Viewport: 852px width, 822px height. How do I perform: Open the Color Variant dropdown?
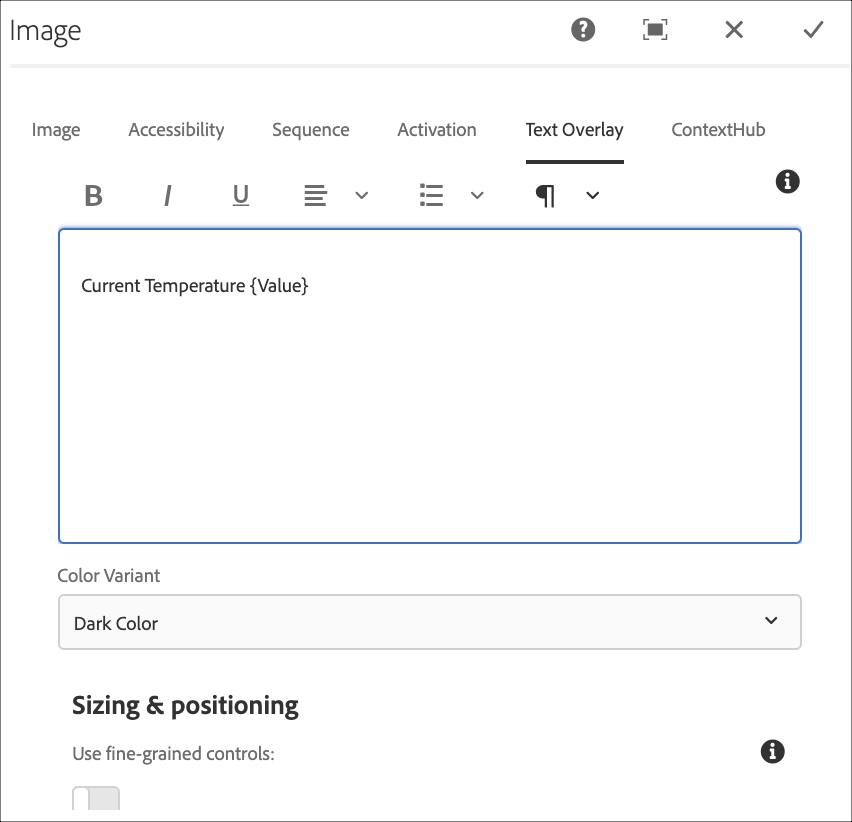[430, 622]
